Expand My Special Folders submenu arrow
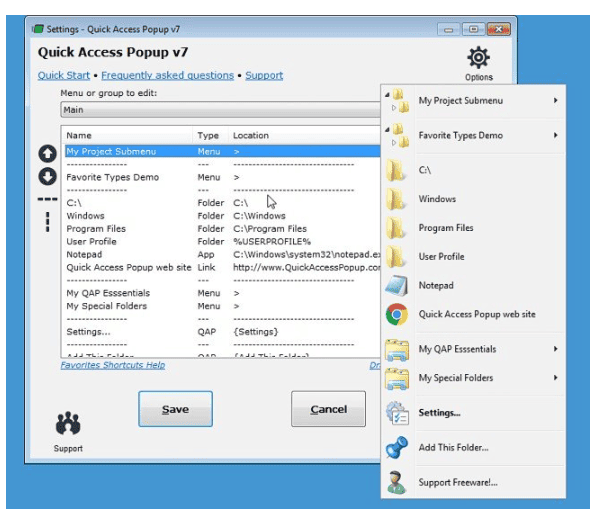This screenshot has height=521, width=597. coord(556,377)
